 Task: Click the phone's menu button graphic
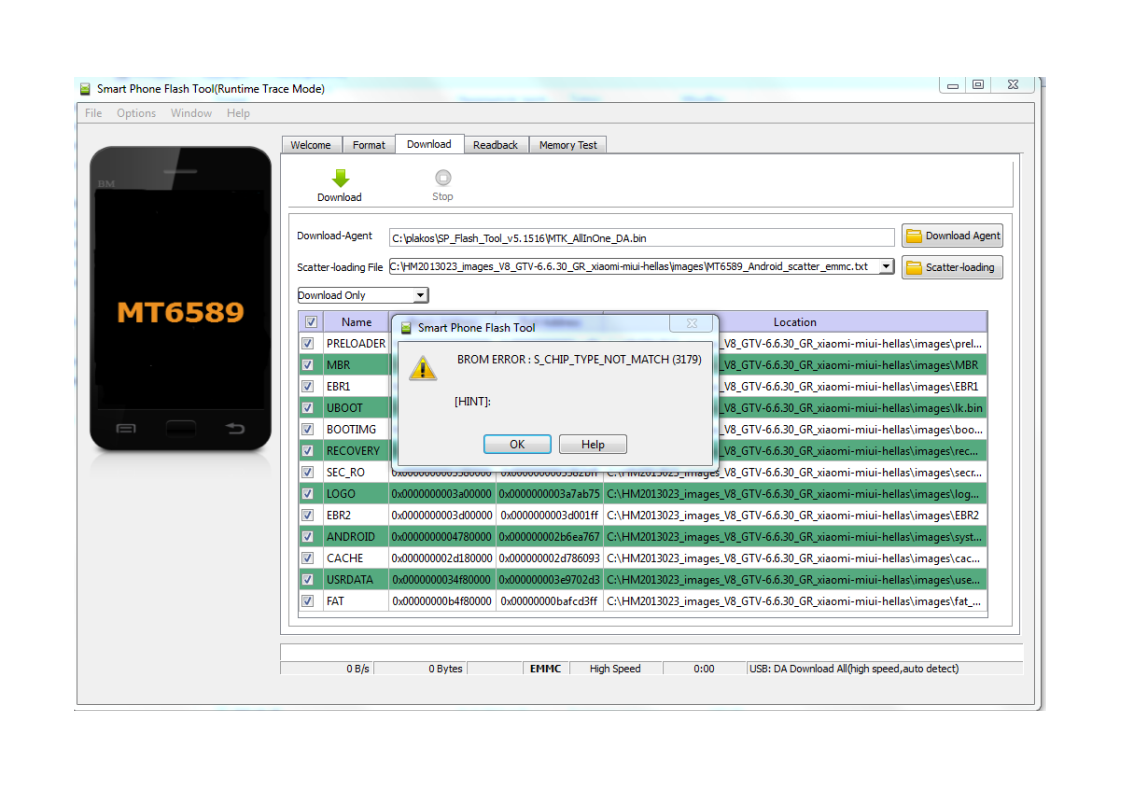tap(126, 429)
